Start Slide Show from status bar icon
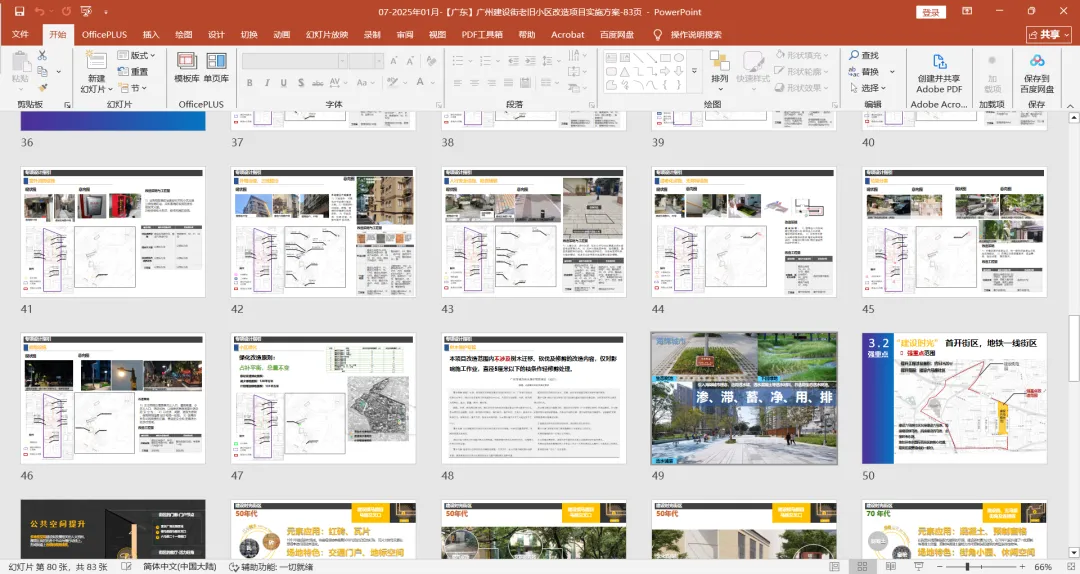The width and height of the screenshot is (1080, 574). pyautogui.click(x=917, y=566)
